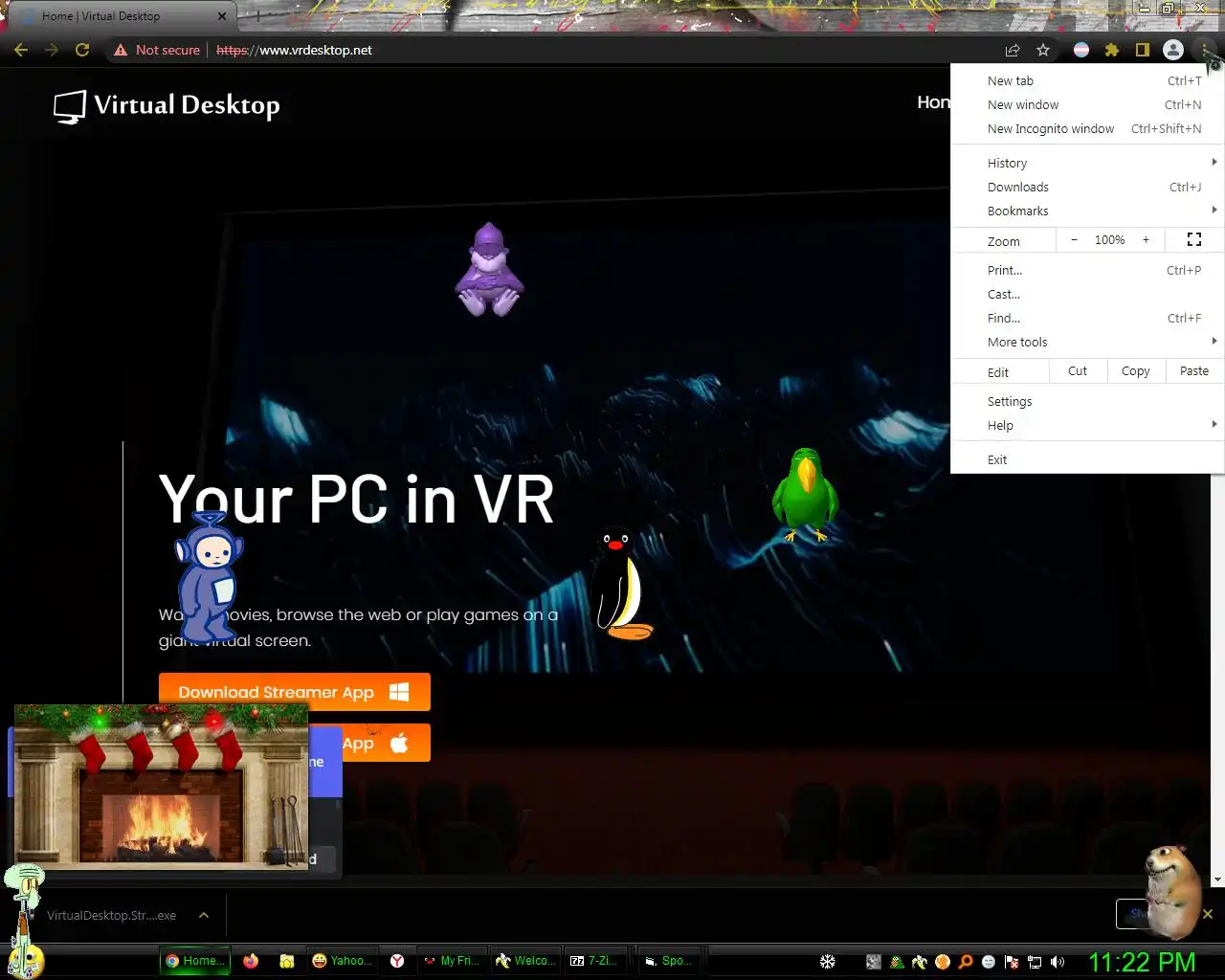Image resolution: width=1225 pixels, height=980 pixels.
Task: Bookmark this page with the star icon
Action: 1043,50
